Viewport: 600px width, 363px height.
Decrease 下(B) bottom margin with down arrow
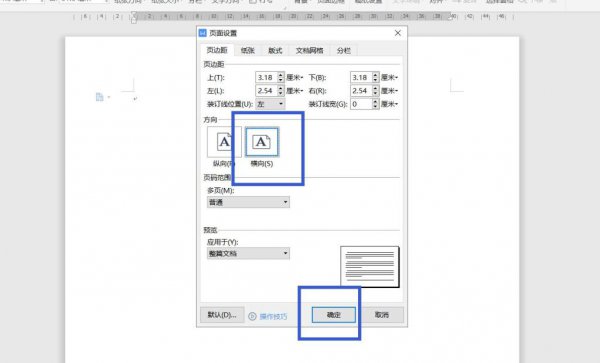pyautogui.click(x=376, y=80)
